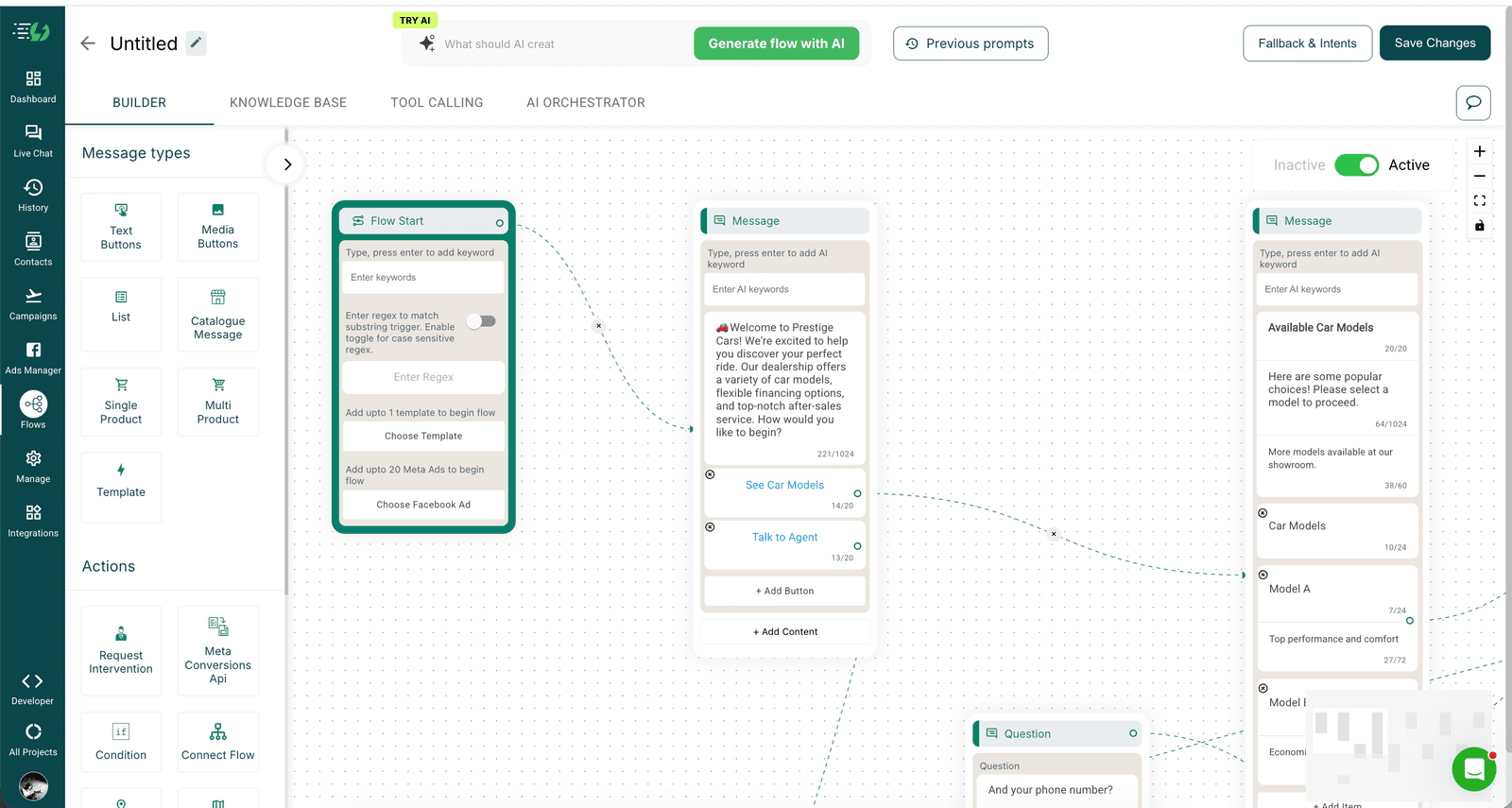Toggle flow Inactive/Active switch
Viewport: 1512px width, 808px height.
point(1356,165)
